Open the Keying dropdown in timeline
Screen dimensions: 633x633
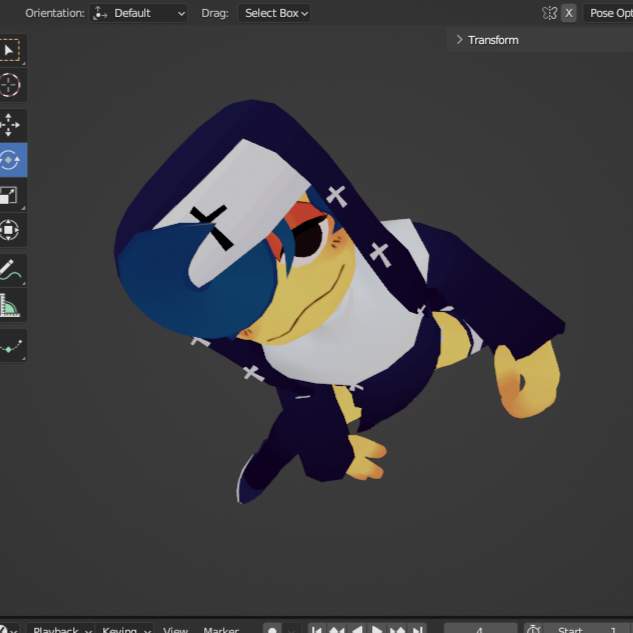point(124,629)
